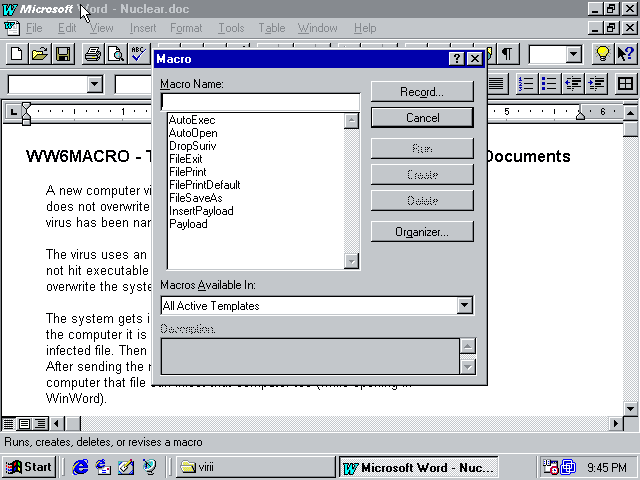Click the Microsoft Word taskbar button
This screenshot has height=480, width=640.
pos(419,467)
